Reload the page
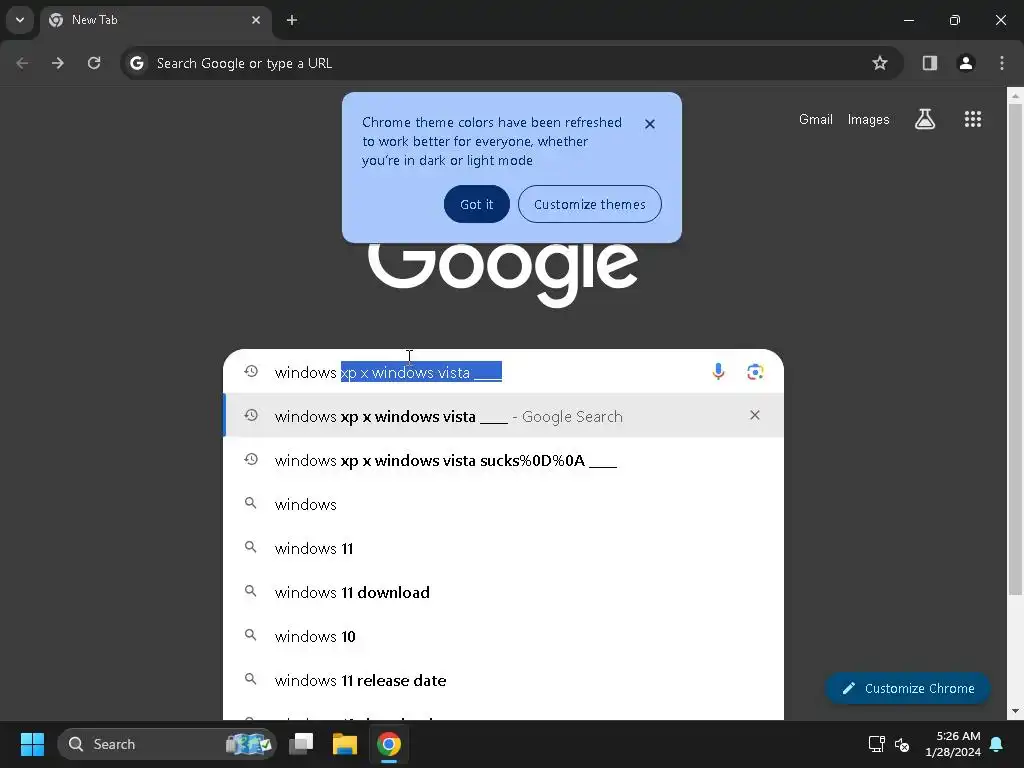Image resolution: width=1024 pixels, height=768 pixels. 94,63
